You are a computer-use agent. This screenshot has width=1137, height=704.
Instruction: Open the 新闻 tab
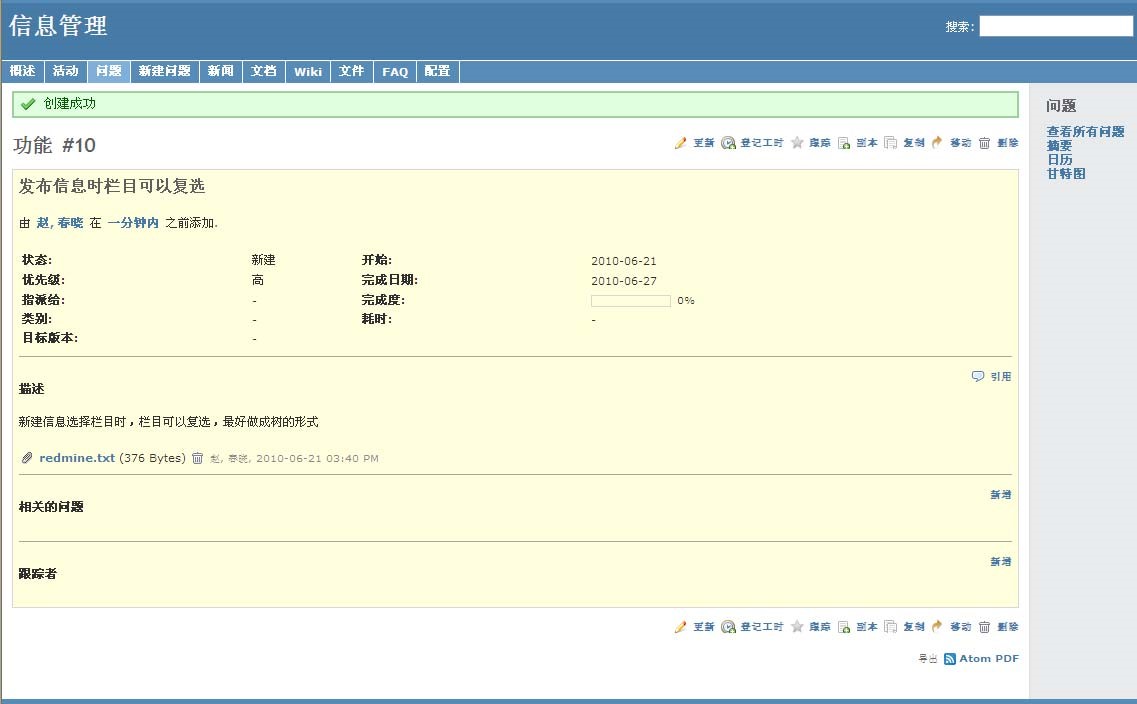click(220, 71)
